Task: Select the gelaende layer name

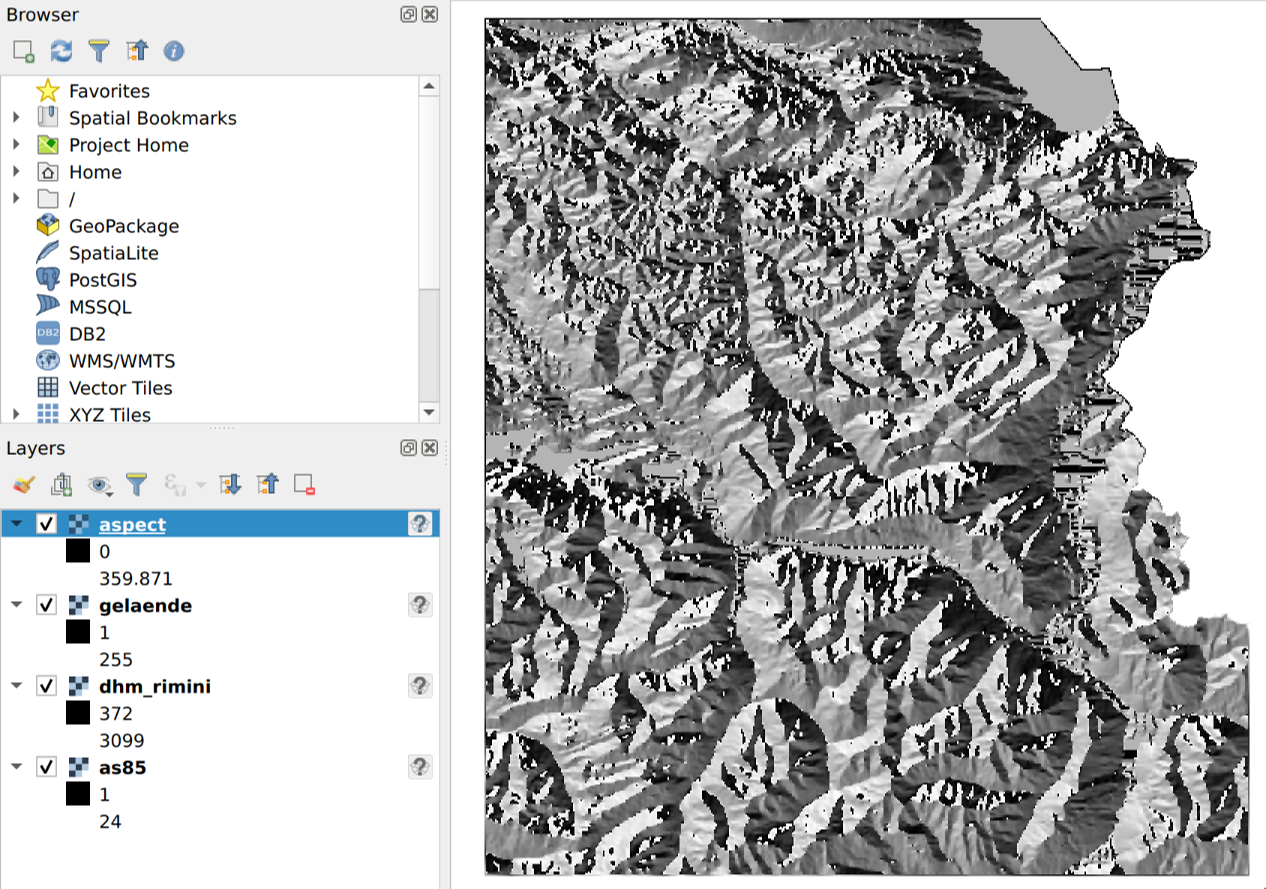Action: pos(145,605)
